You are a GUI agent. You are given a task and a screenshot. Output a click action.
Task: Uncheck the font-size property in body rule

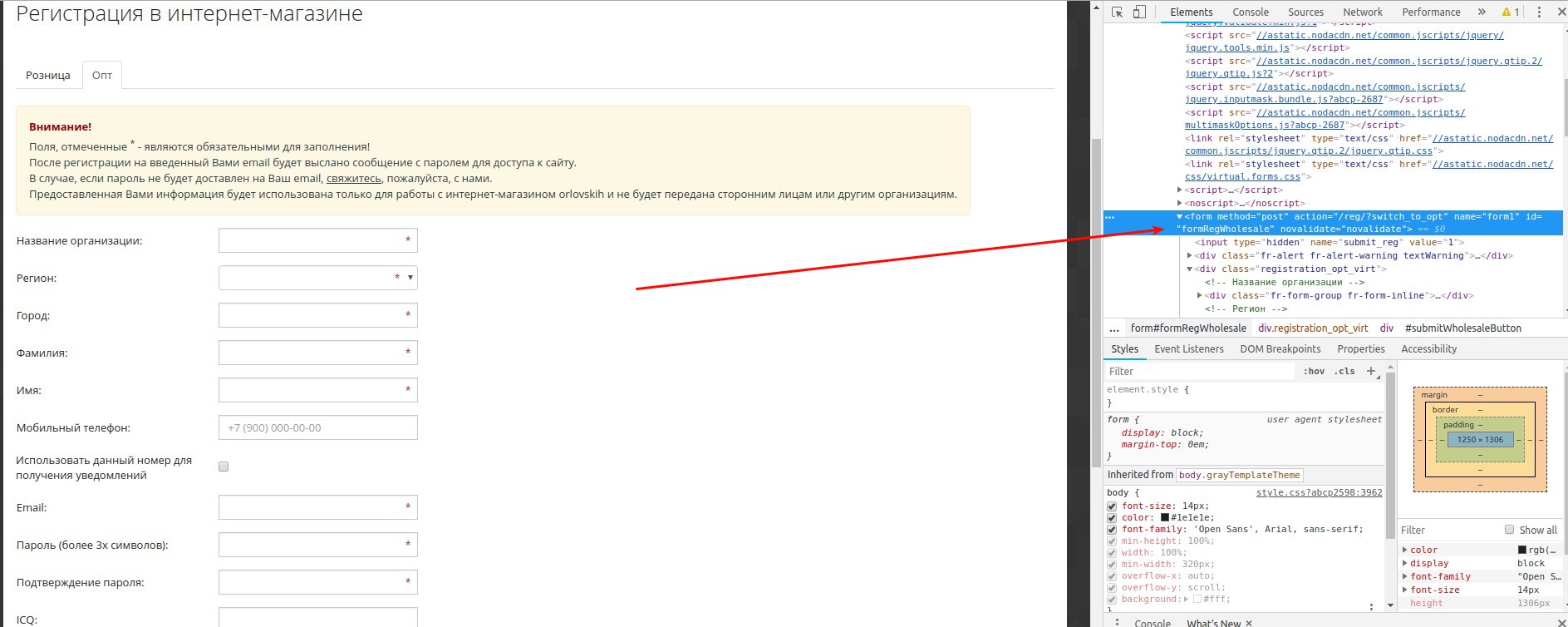click(1112, 506)
